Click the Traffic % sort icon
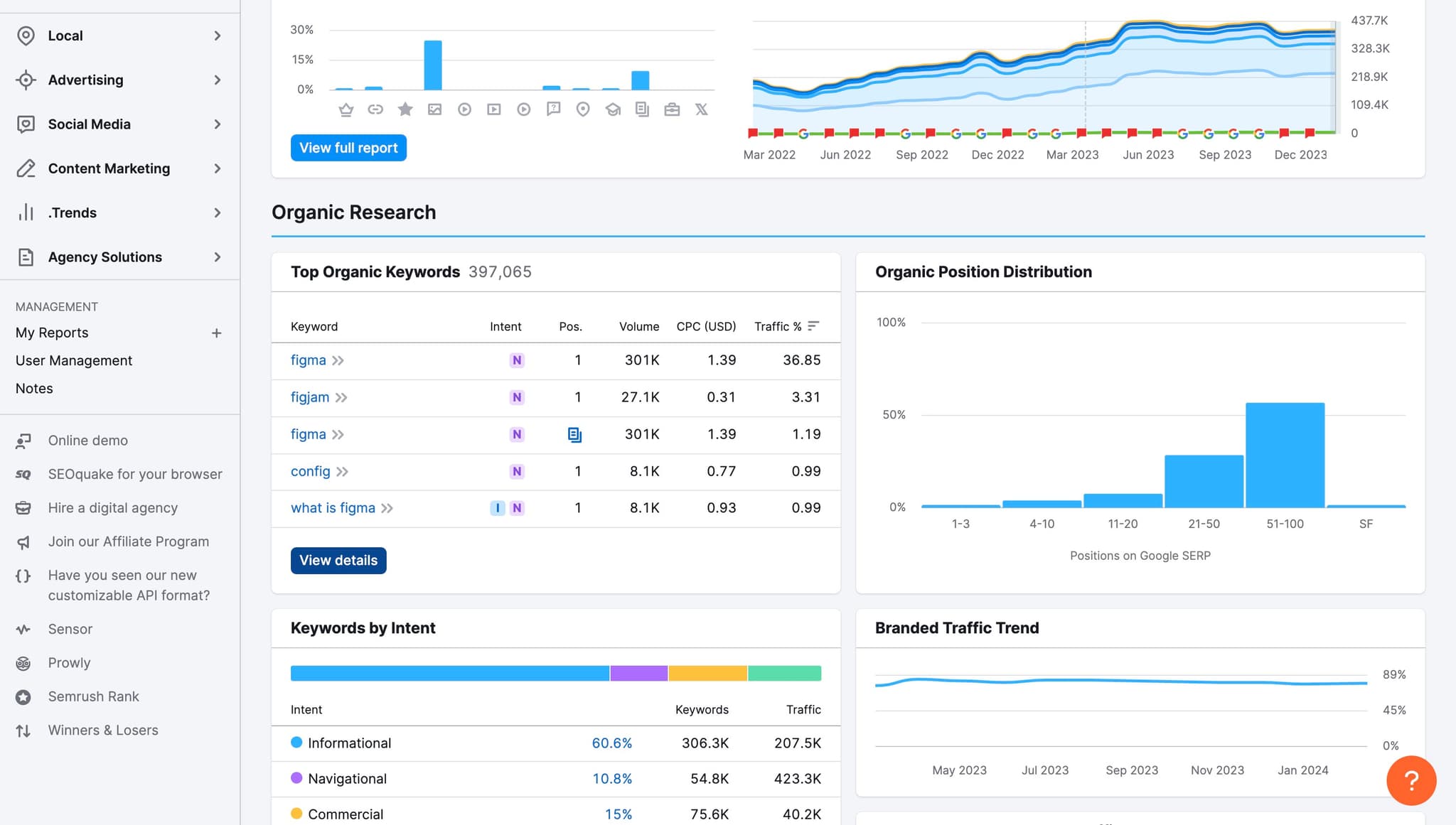The width and height of the screenshot is (1456, 825). tap(813, 326)
